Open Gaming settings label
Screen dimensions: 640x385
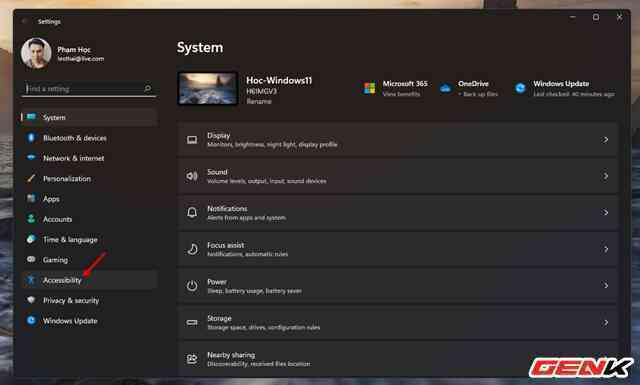56,260
